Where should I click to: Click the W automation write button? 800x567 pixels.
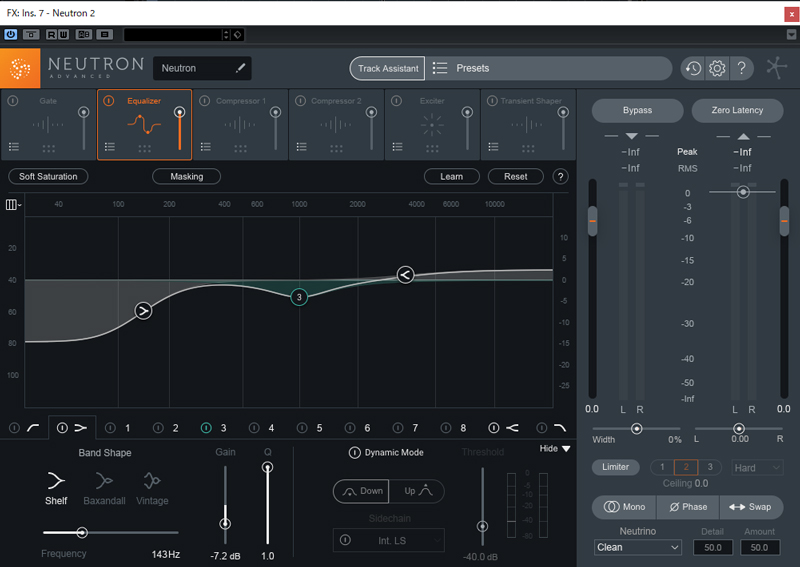(x=63, y=34)
